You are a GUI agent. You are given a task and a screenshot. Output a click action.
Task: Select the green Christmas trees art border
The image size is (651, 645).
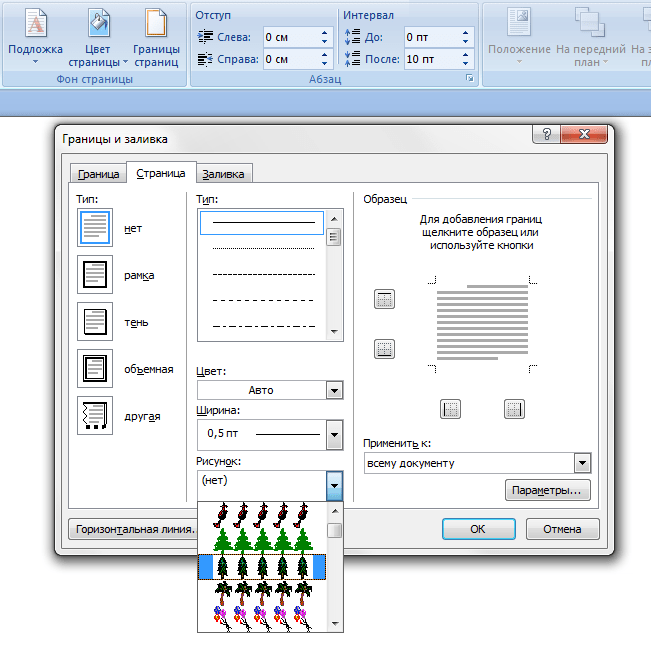click(x=262, y=541)
